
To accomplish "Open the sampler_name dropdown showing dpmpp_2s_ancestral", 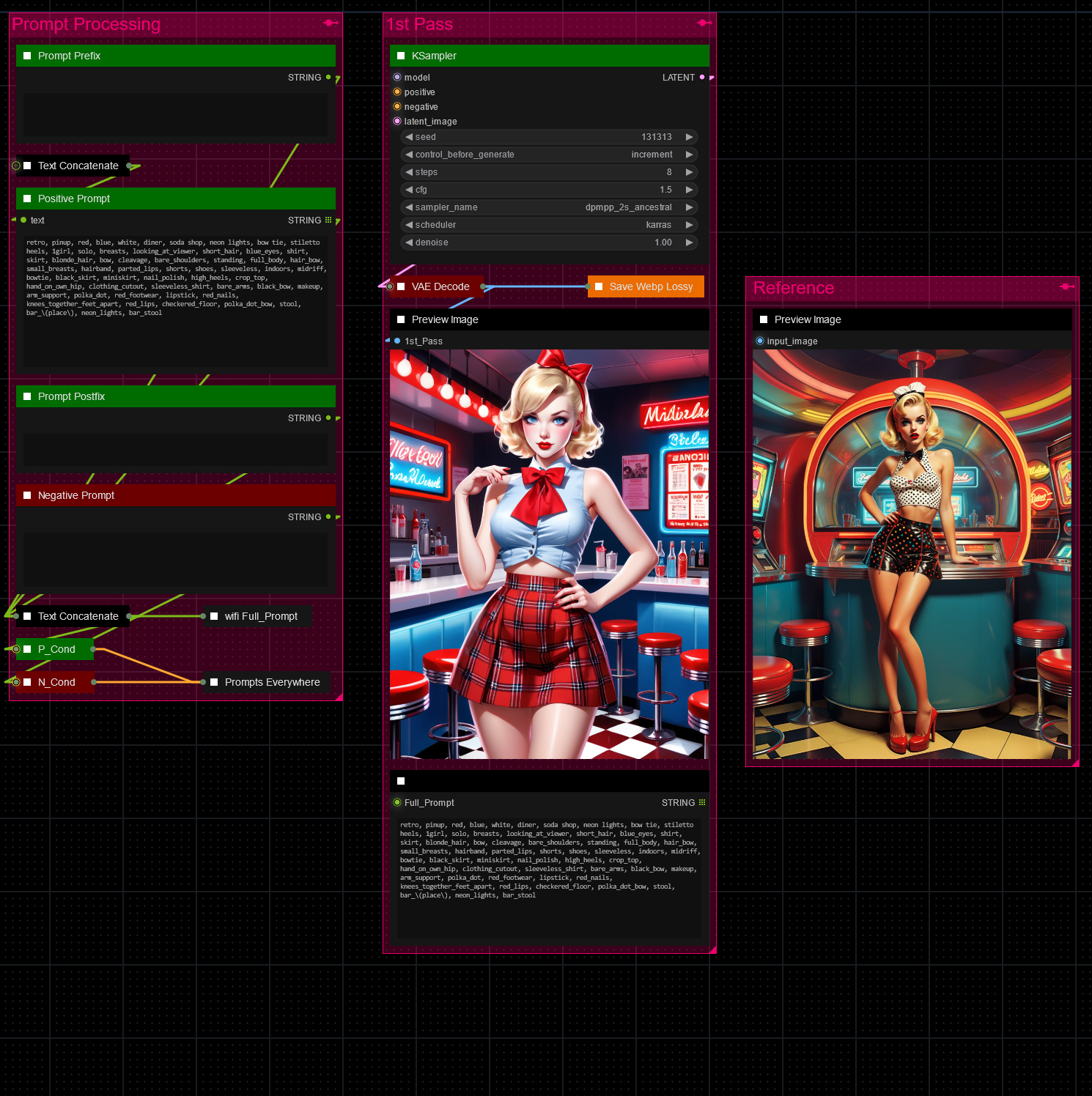I will 550,207.
